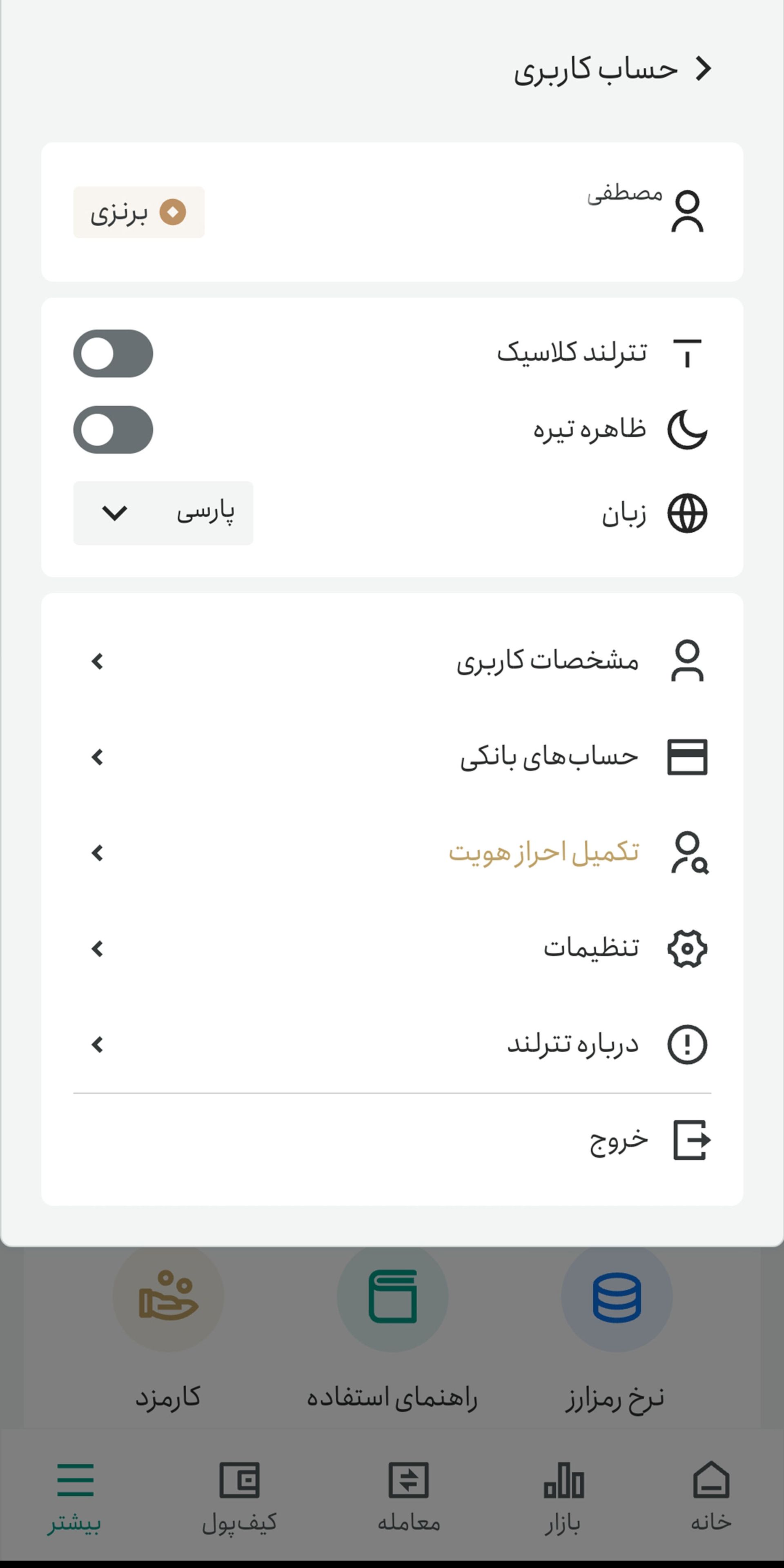Open the تکمیل احراز هویت link

point(543,853)
